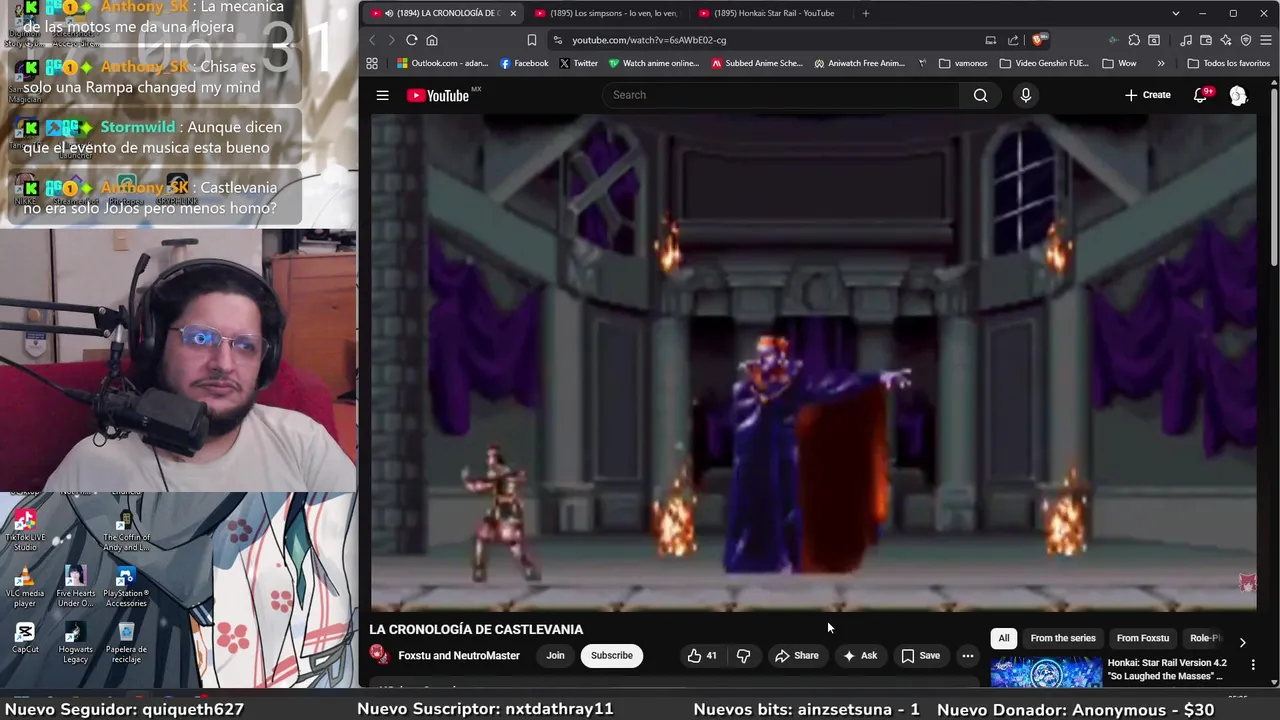Go to the YouTube home logo
The width and height of the screenshot is (1280, 720).
[x=438, y=95]
